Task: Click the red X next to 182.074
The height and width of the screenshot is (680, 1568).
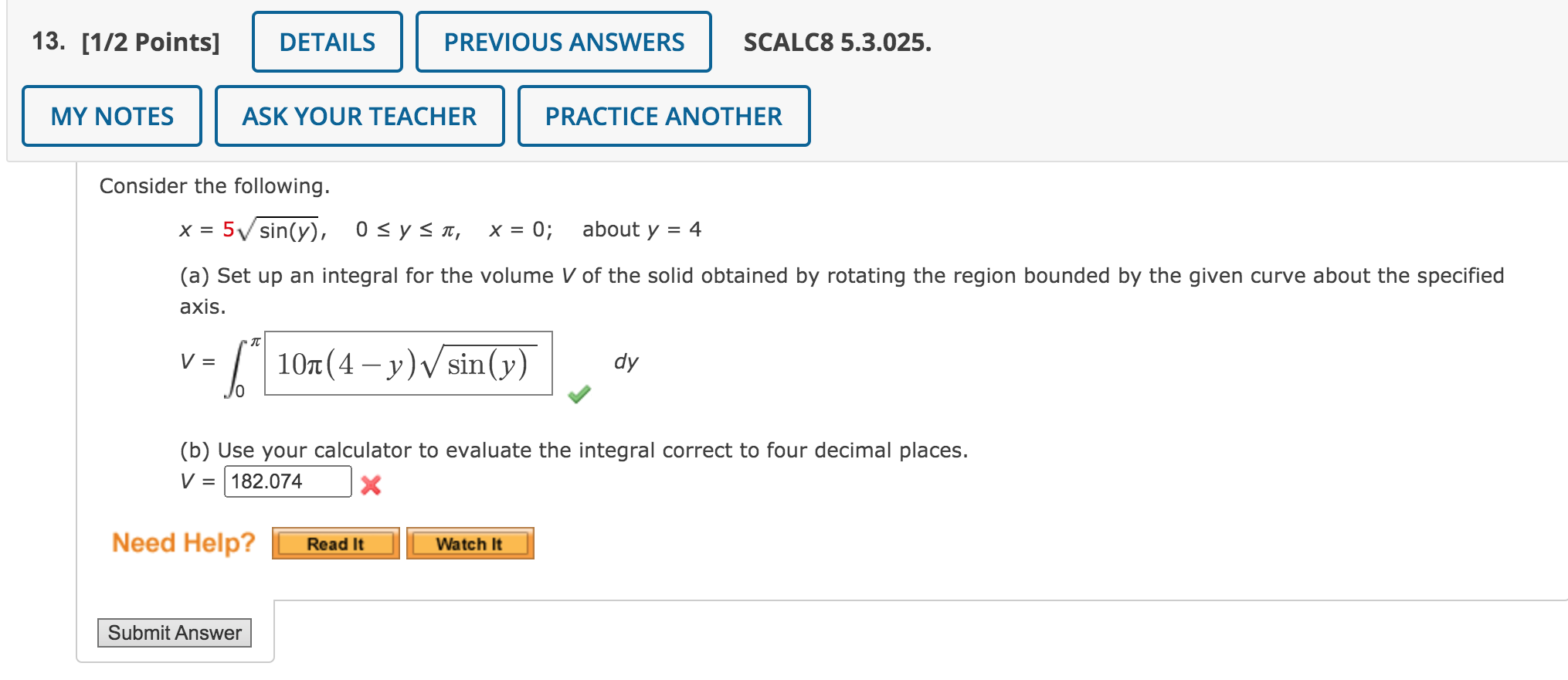Action: tap(370, 485)
